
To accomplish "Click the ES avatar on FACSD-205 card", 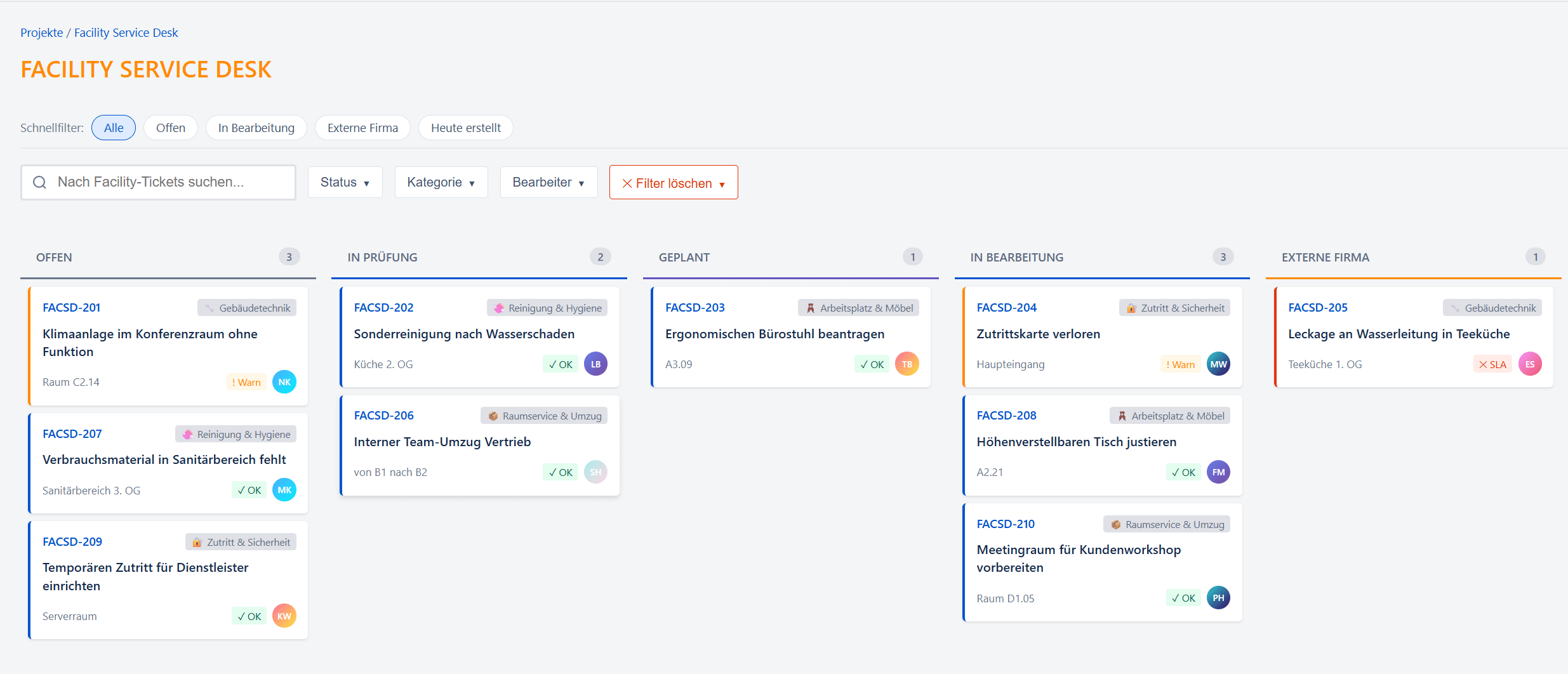I will pyautogui.click(x=1529, y=364).
